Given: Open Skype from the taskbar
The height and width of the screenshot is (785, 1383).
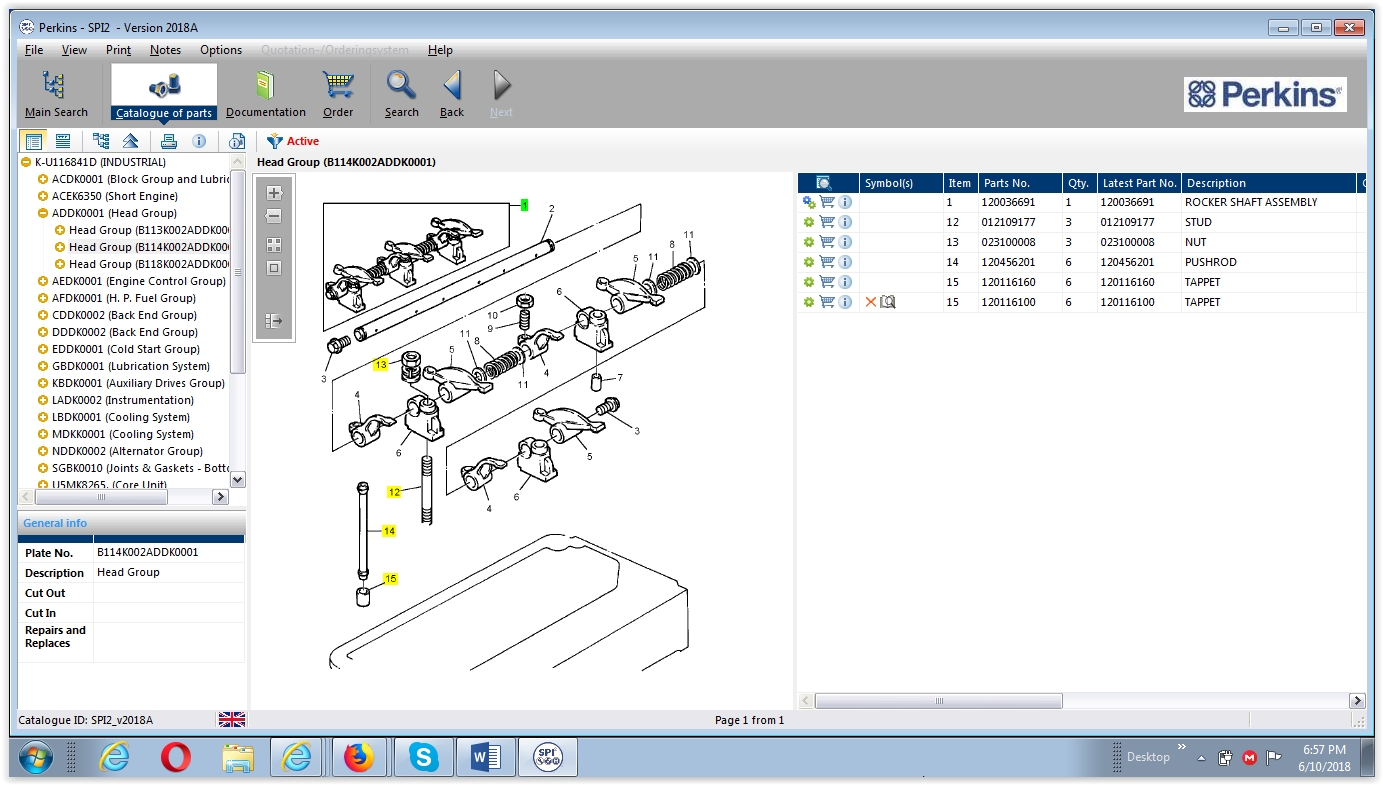Looking at the screenshot, I should click(423, 759).
